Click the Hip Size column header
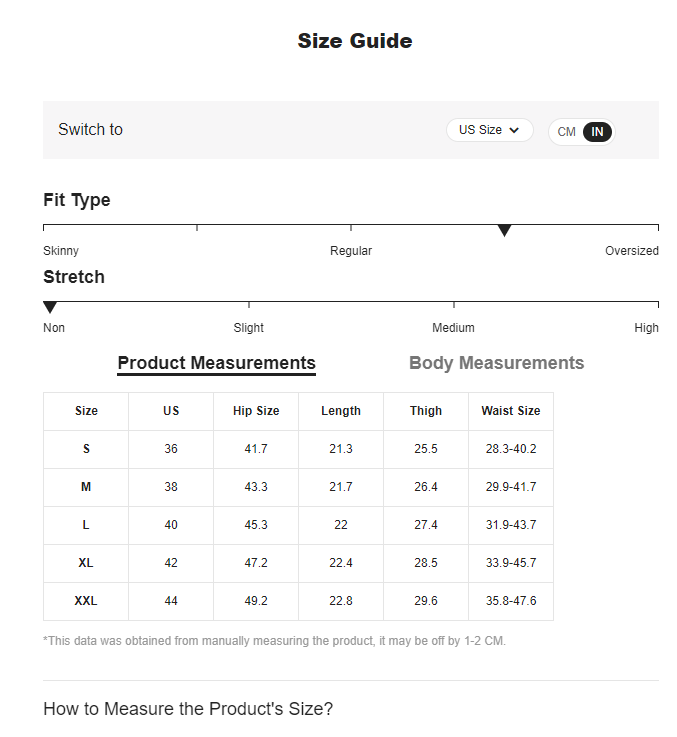 point(256,411)
